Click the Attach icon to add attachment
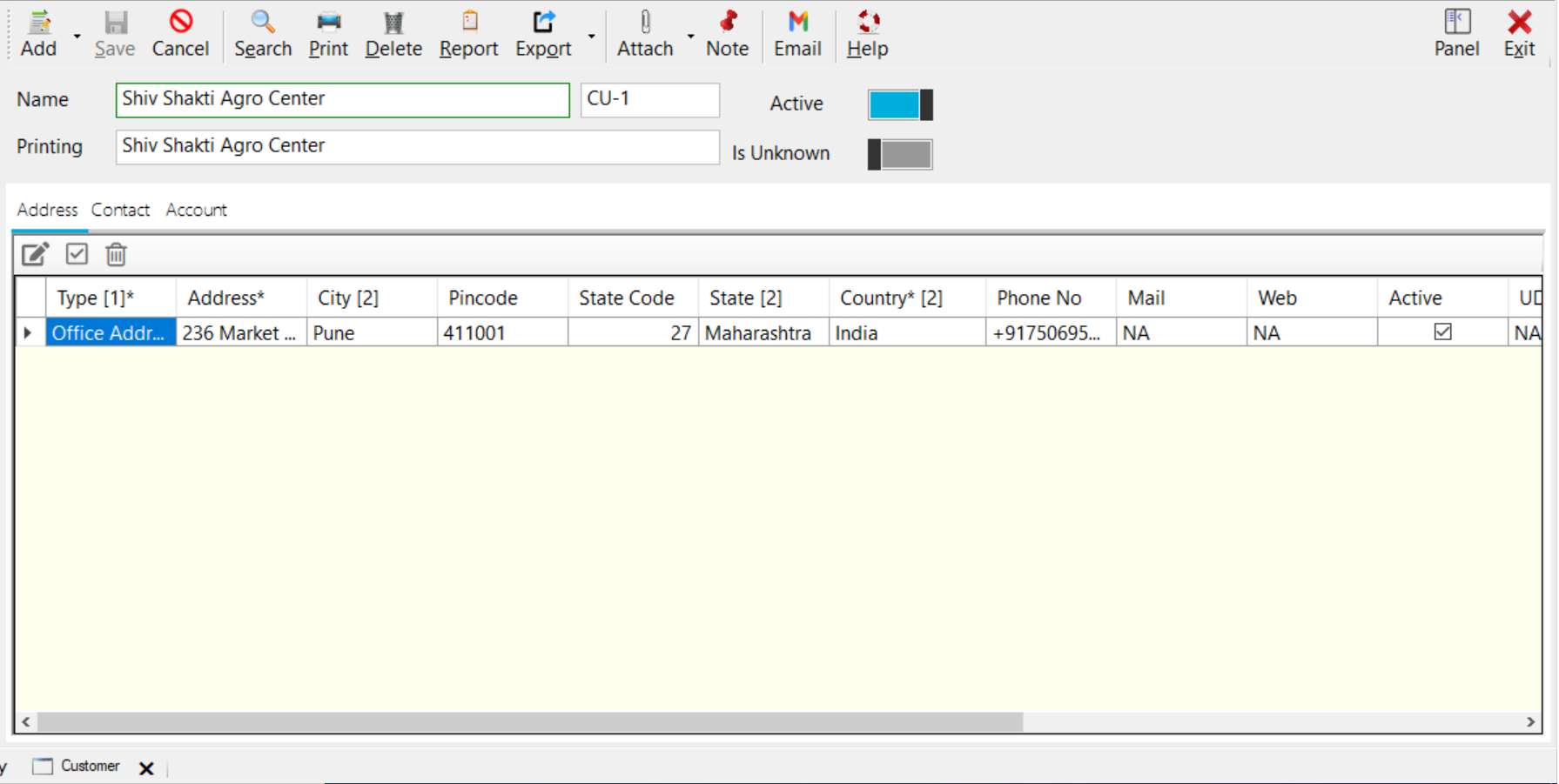Viewport: 1559px width, 784px height. click(644, 33)
